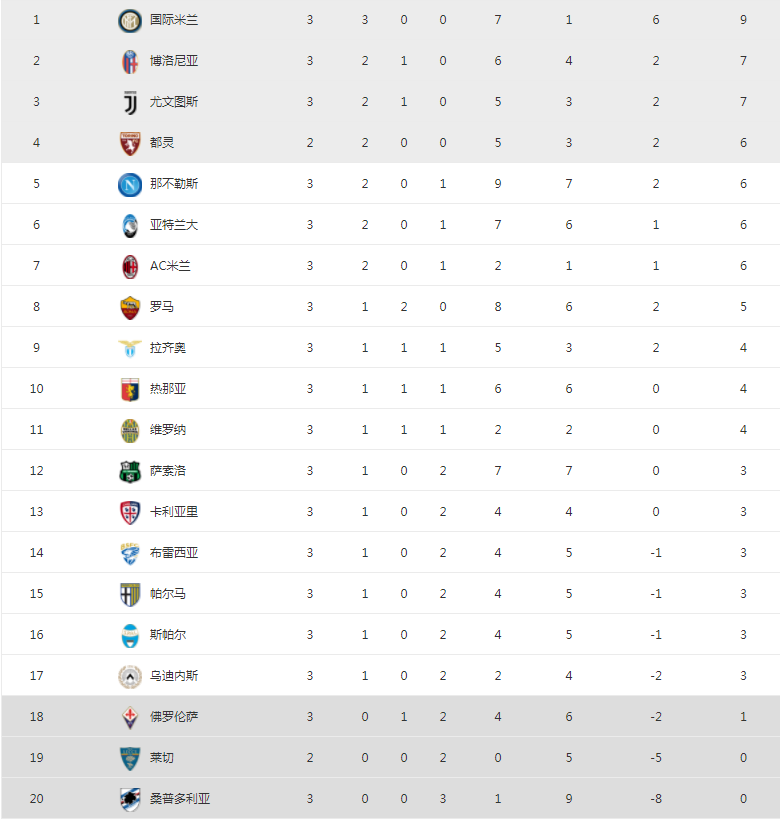Screen dimensions: 780x820
Task: Click the Atalanta team crest
Action: click(131, 225)
